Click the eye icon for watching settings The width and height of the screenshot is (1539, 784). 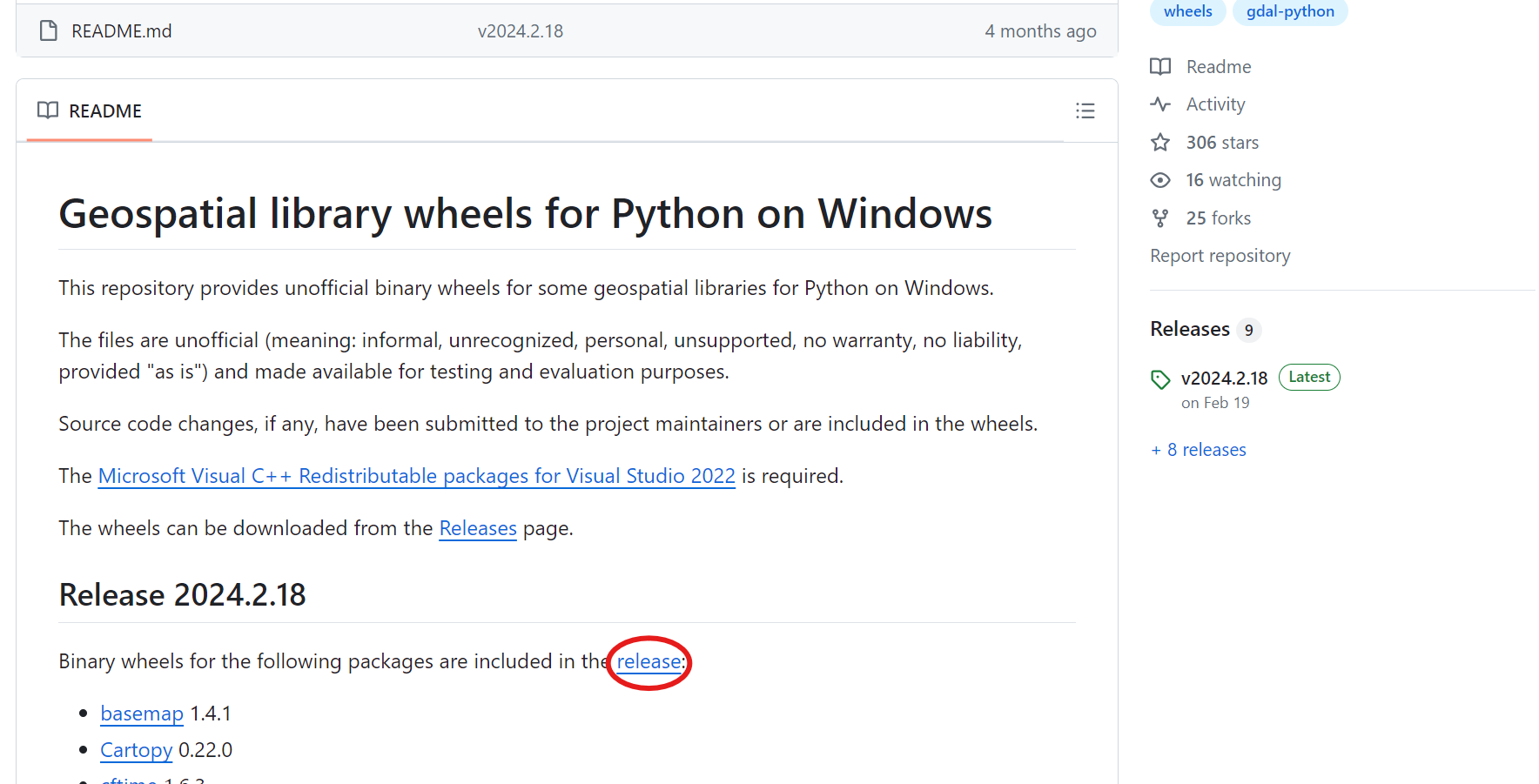pyautogui.click(x=1160, y=179)
